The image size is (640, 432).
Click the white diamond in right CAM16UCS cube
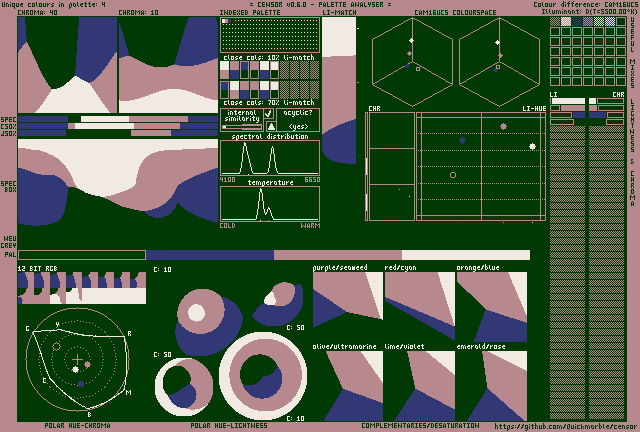pos(497,42)
